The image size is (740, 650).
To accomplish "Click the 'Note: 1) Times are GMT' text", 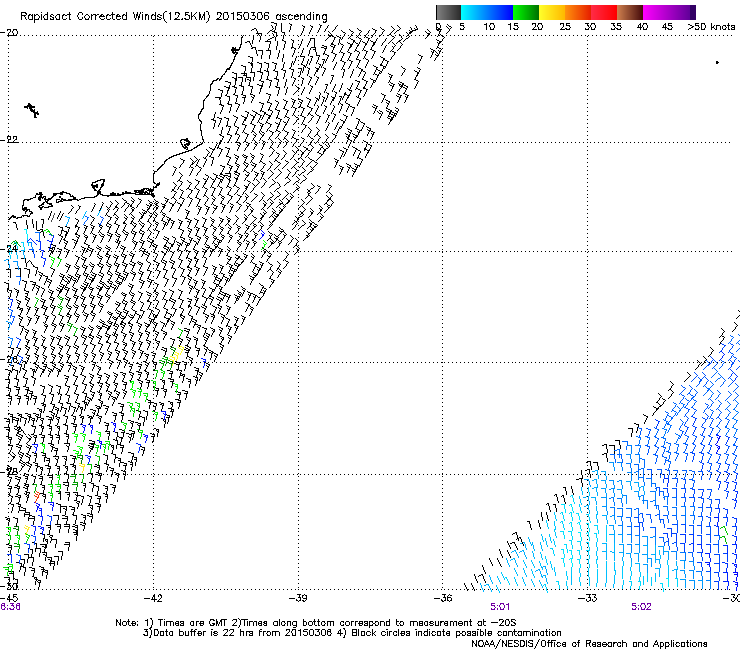I will (x=171, y=623).
